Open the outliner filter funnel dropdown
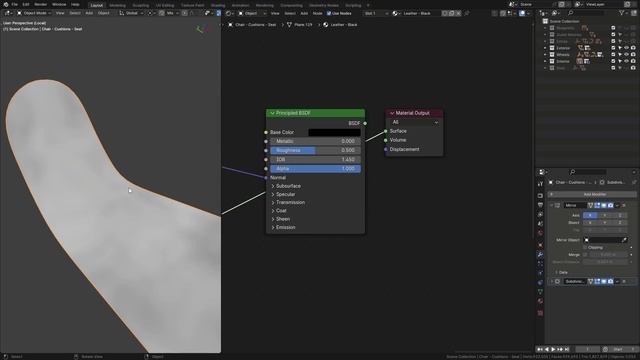Viewport: 640px width, 360px height. 624,13
